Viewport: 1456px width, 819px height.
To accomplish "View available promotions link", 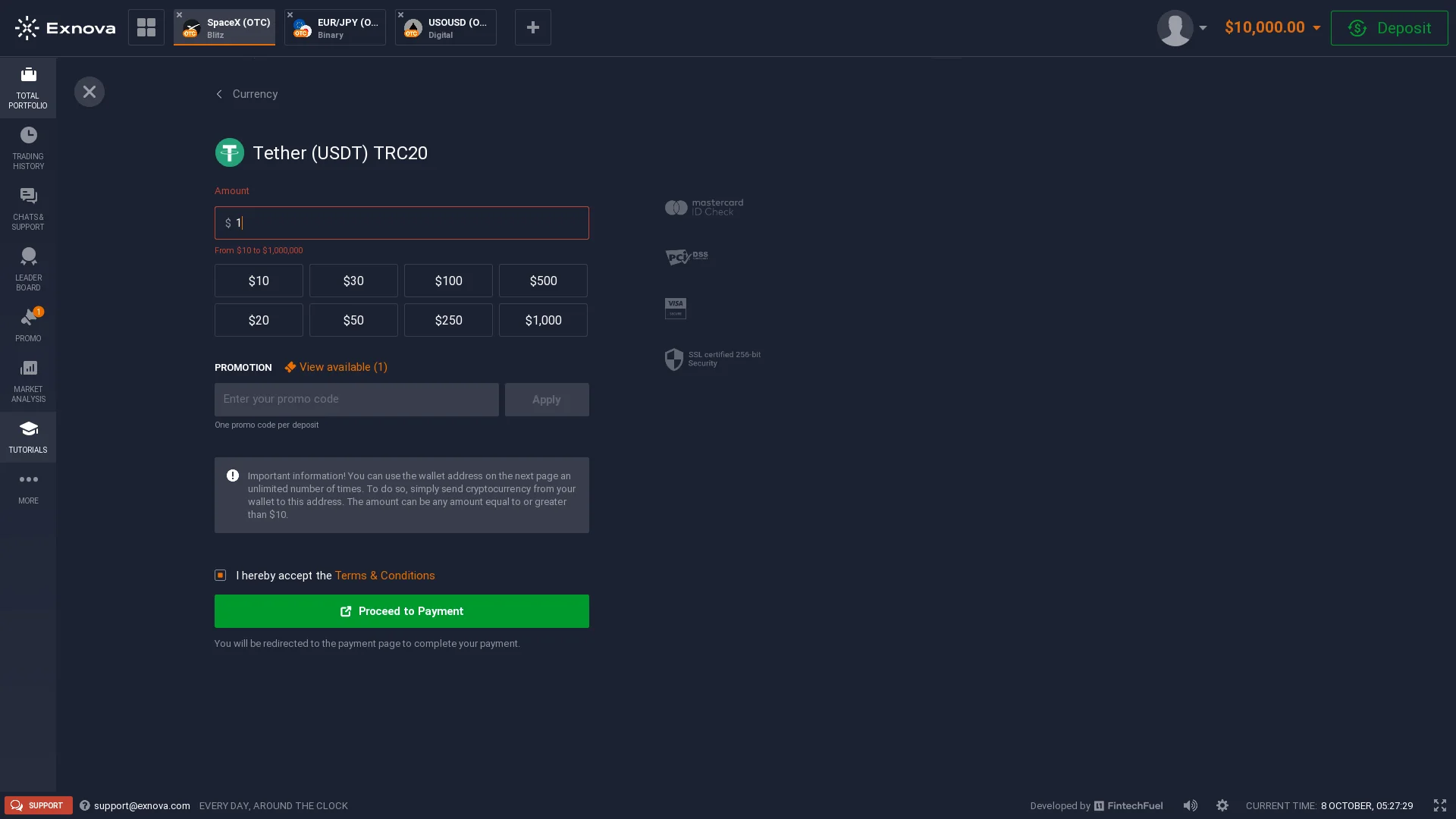I will point(336,367).
